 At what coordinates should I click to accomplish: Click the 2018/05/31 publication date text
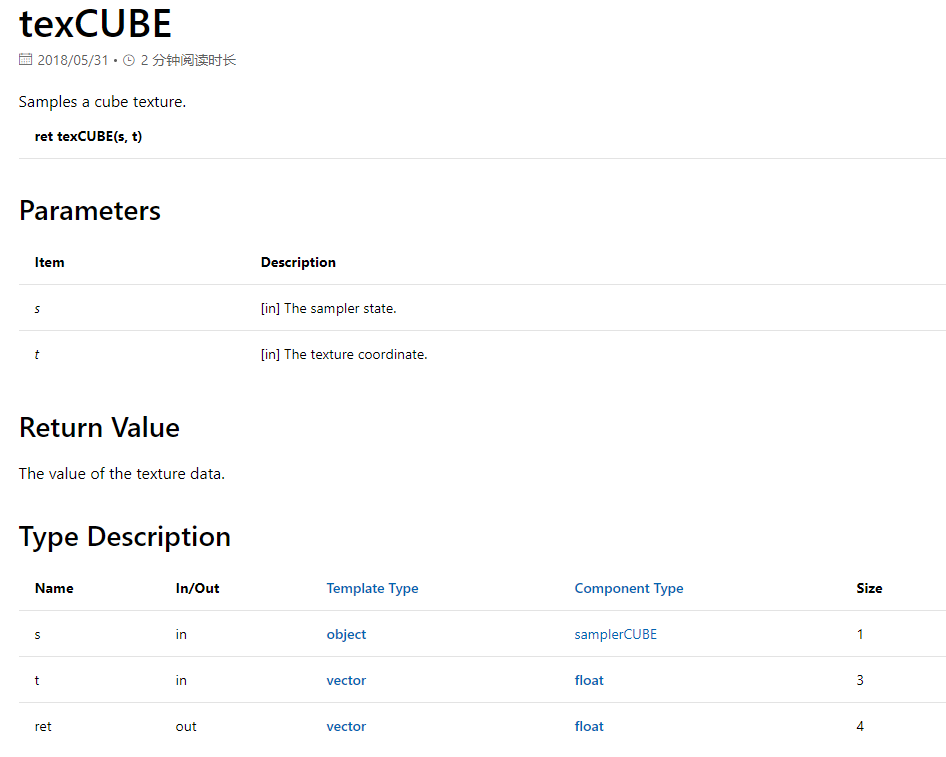(x=73, y=60)
